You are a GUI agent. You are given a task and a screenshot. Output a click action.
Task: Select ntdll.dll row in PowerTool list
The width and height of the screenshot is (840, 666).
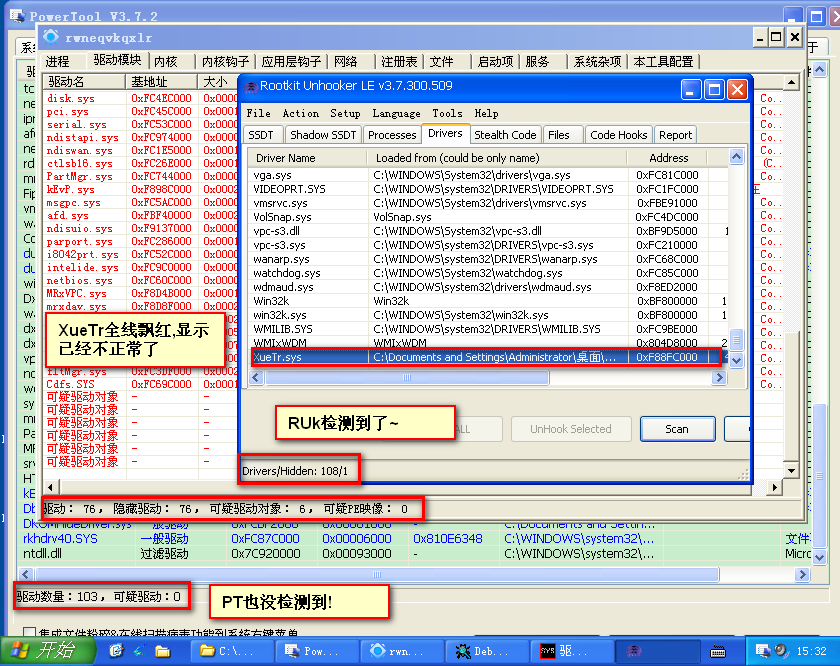(415, 554)
